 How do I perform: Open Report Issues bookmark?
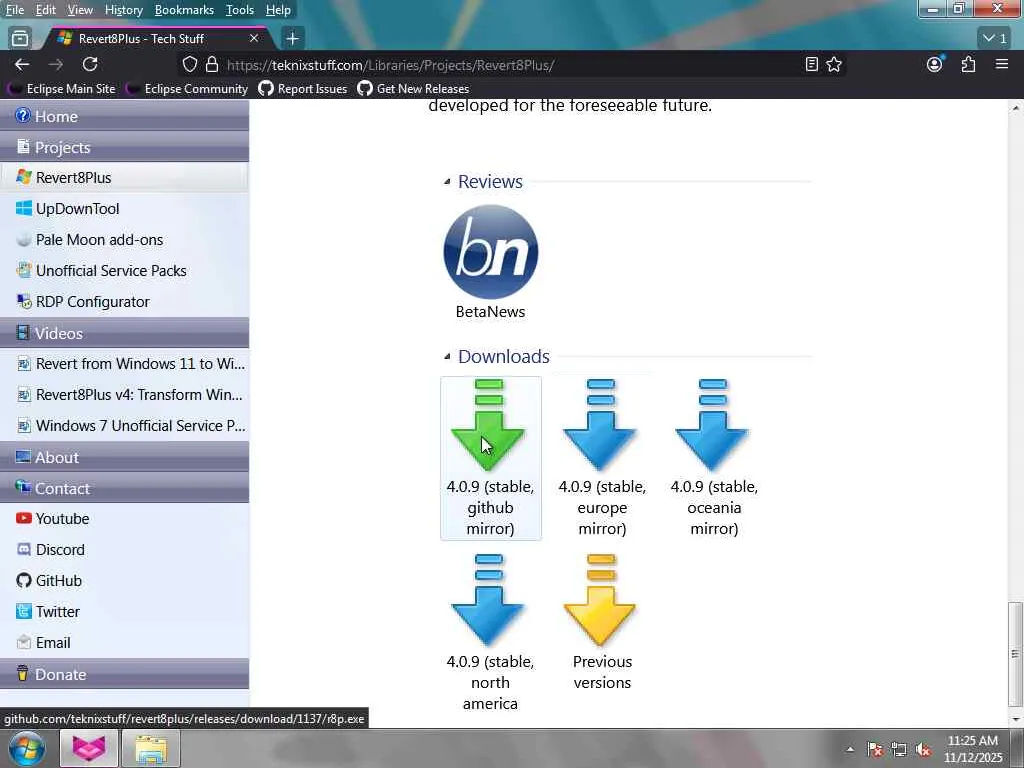(x=303, y=89)
